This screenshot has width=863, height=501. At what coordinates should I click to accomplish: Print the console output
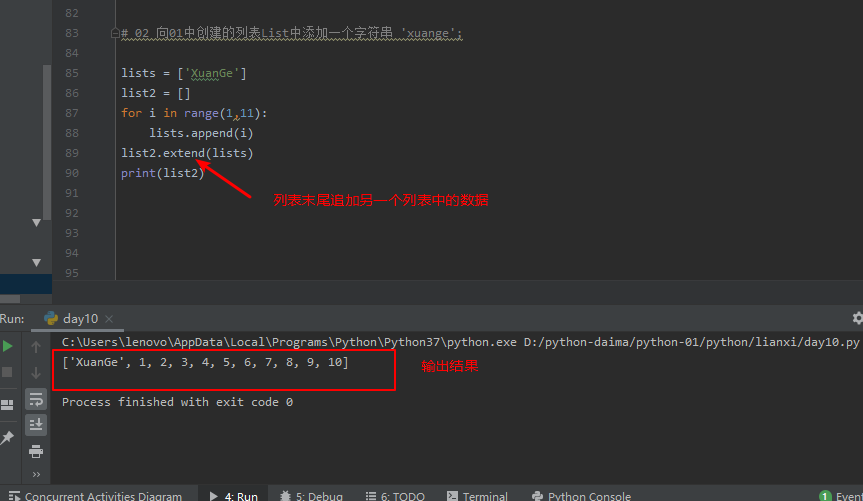point(36,451)
